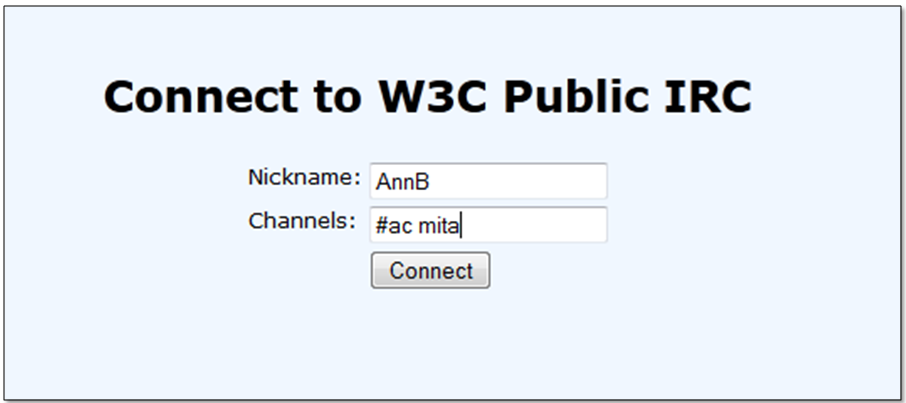Click blank area above the page heading
This screenshot has height=403, width=906.
point(430,35)
